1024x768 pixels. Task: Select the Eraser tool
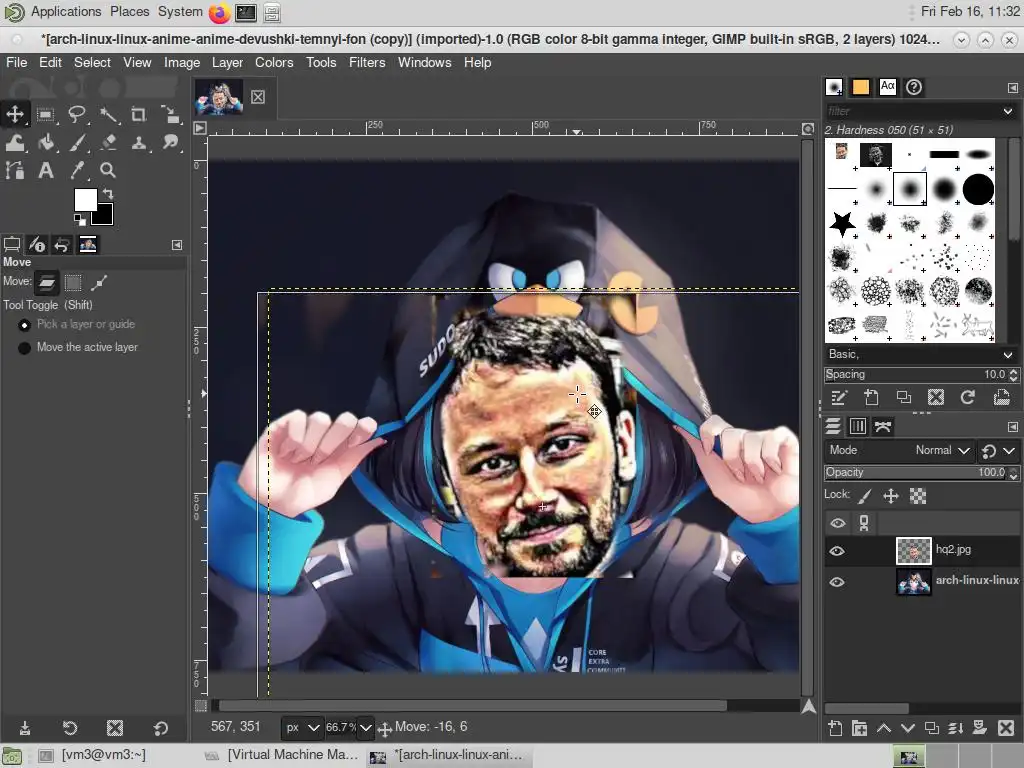click(x=108, y=142)
